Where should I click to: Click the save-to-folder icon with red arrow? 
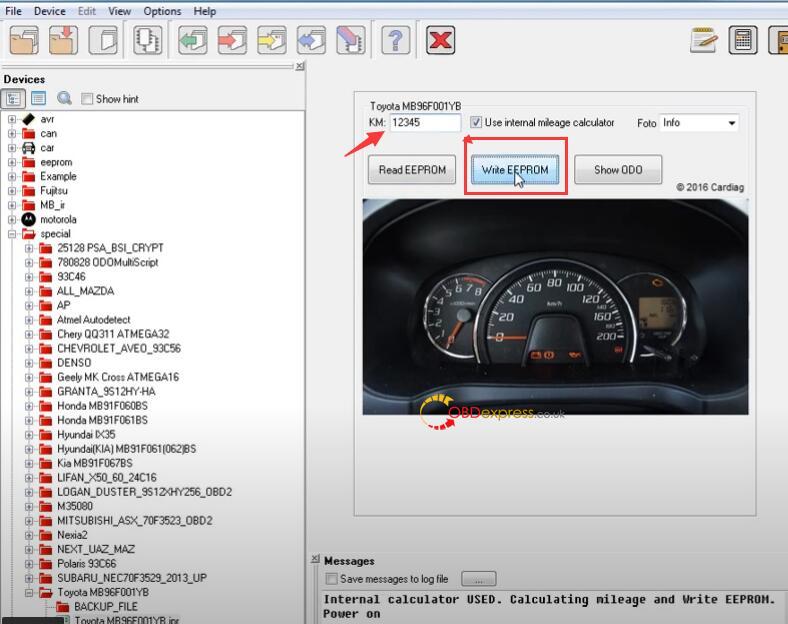[x=63, y=40]
